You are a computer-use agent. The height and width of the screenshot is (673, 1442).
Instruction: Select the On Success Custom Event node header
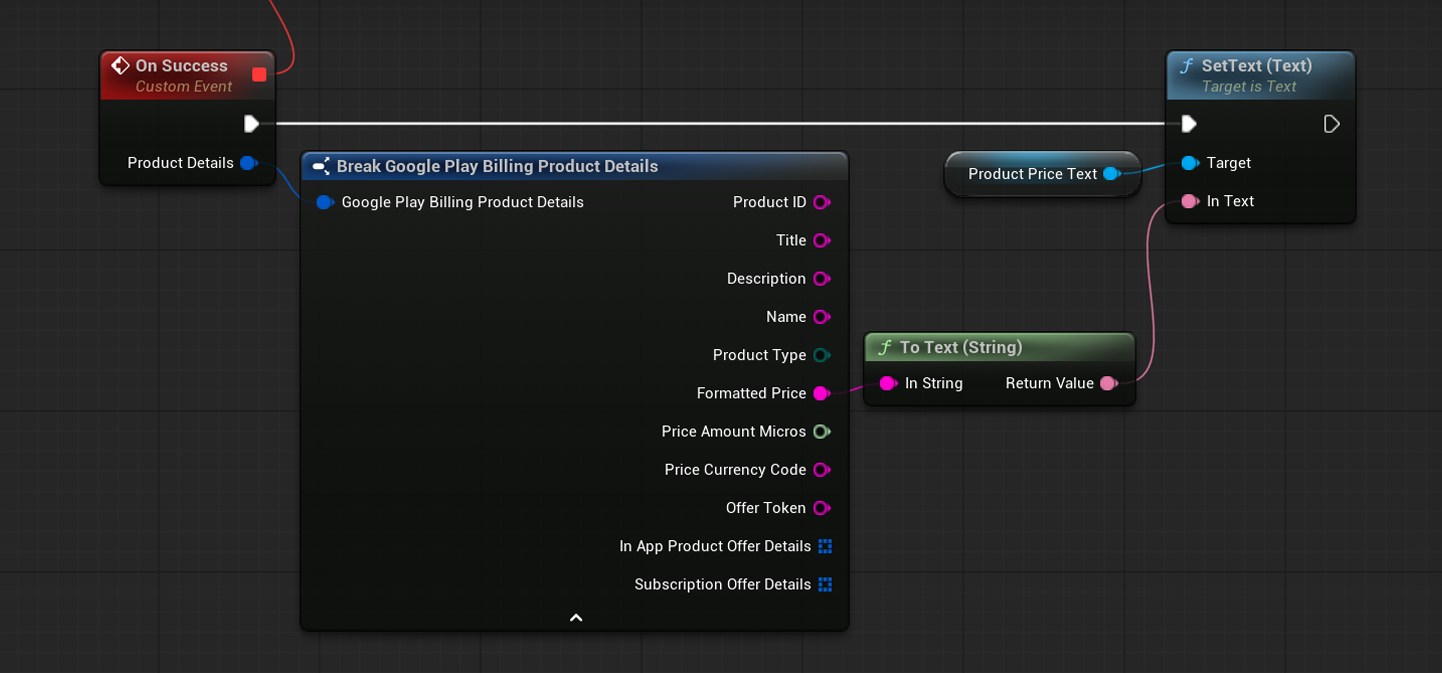tap(187, 75)
